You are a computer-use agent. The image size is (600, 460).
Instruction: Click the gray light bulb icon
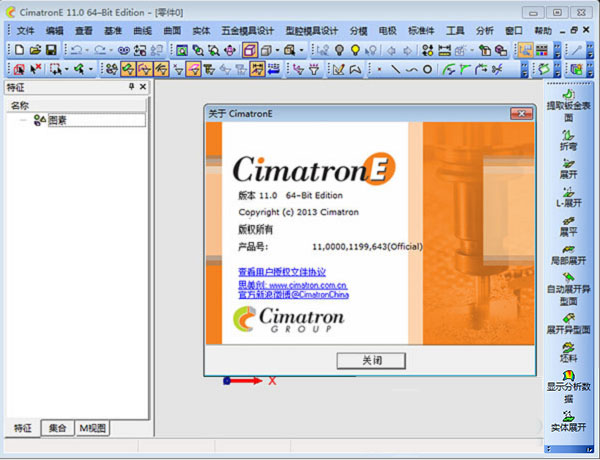tap(339, 50)
